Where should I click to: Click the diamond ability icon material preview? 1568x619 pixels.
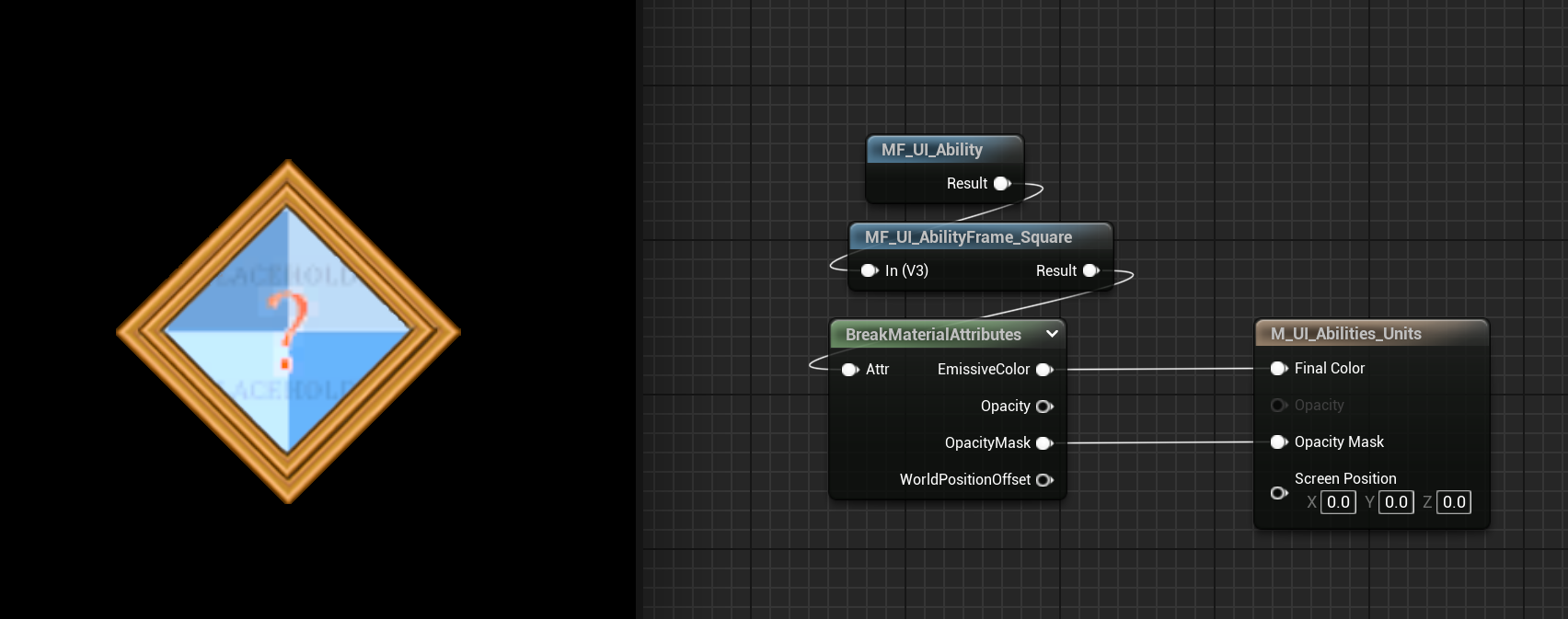point(288,331)
